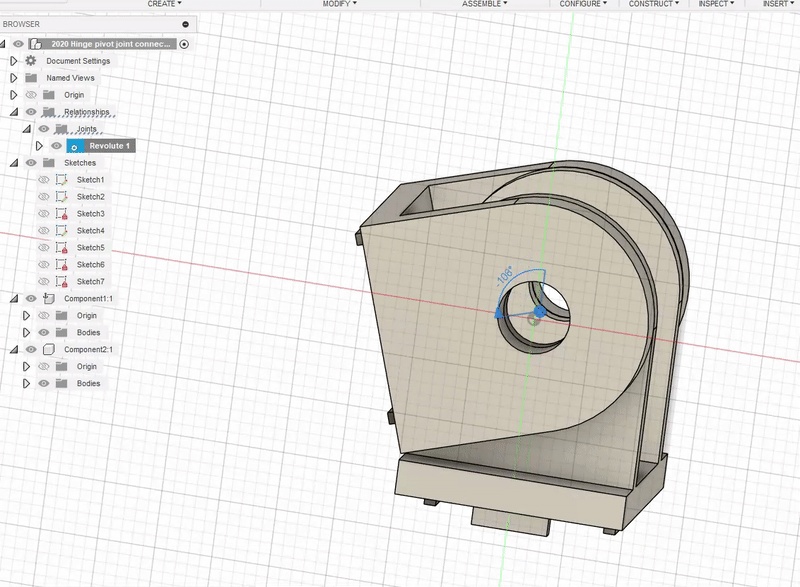Select the Named Views label
Screen dimensions: 800x587
(x=70, y=78)
